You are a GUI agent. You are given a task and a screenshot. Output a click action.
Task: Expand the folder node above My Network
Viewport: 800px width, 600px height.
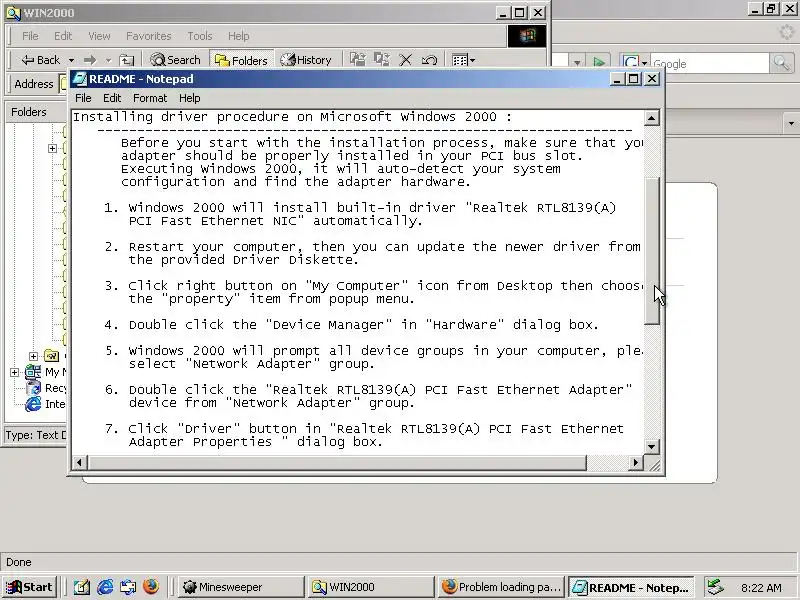pyautogui.click(x=33, y=356)
